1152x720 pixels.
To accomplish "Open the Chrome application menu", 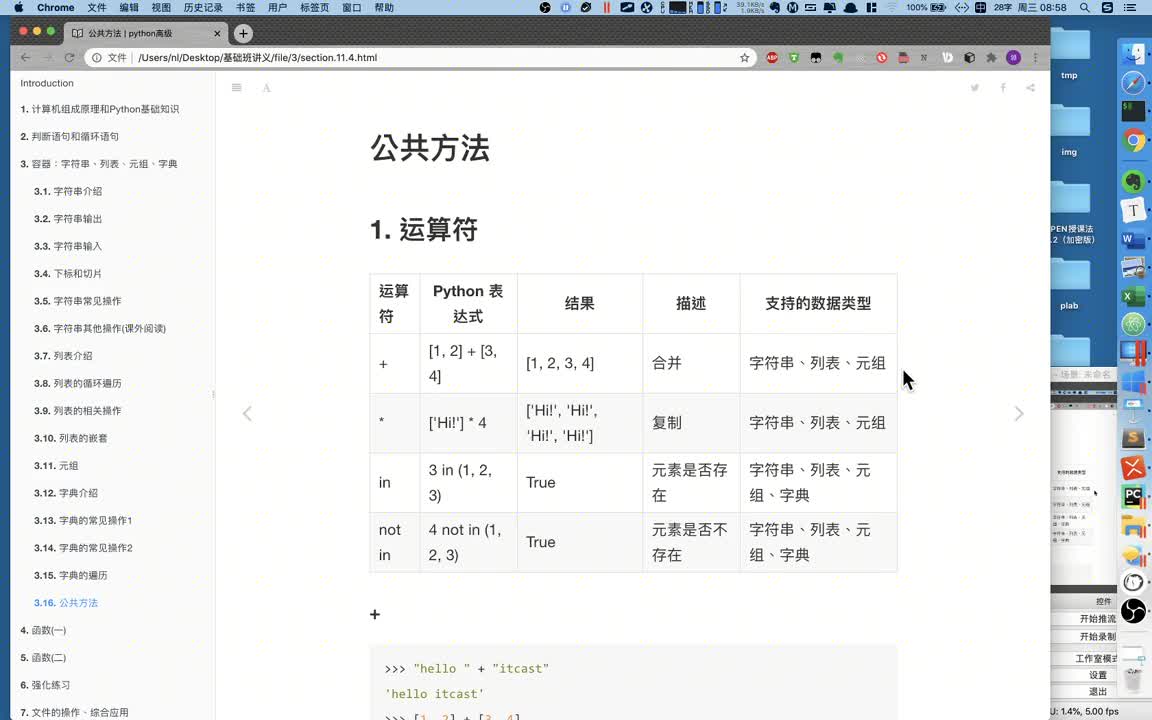I will coord(56,7).
